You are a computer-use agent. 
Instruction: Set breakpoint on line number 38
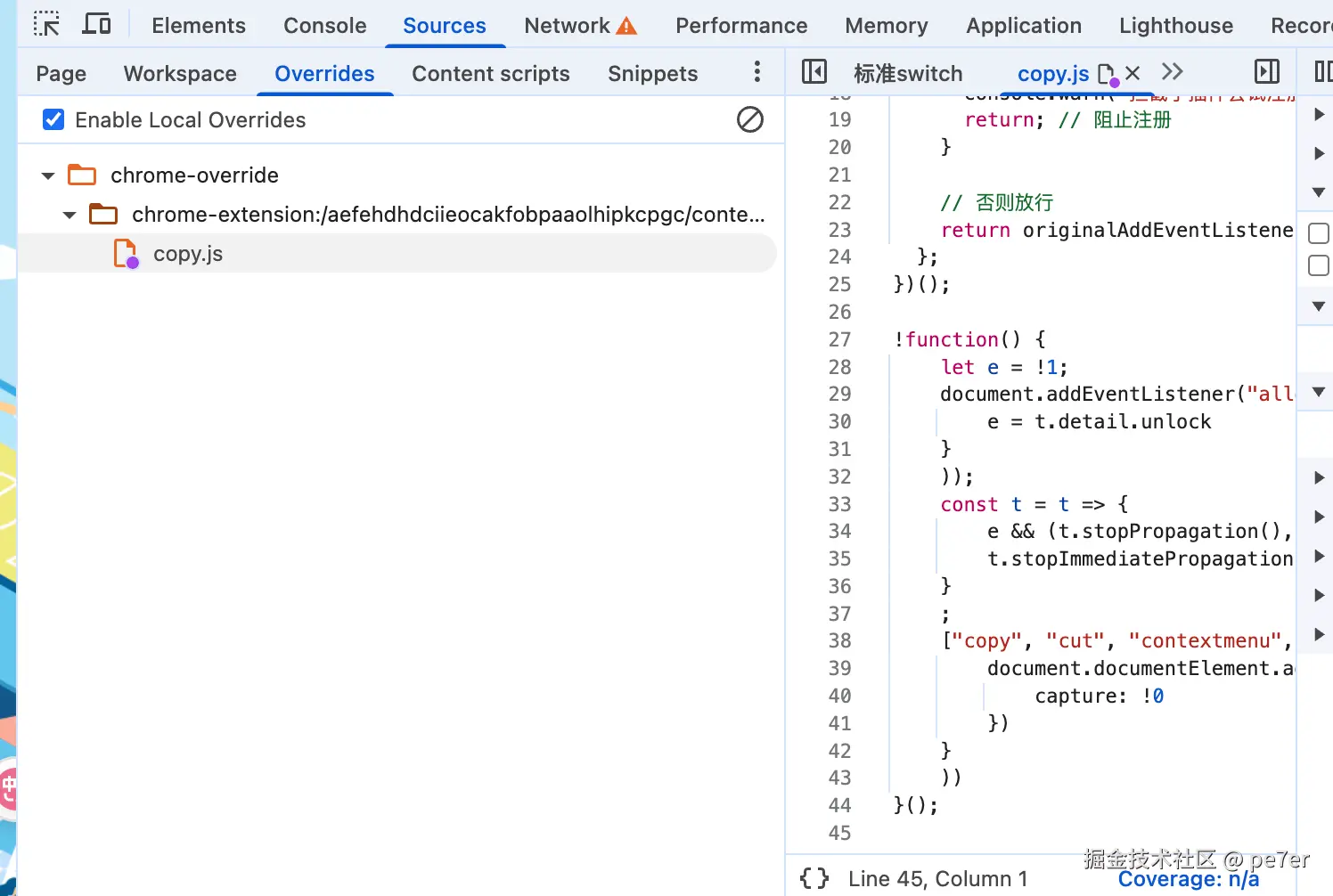[839, 640]
